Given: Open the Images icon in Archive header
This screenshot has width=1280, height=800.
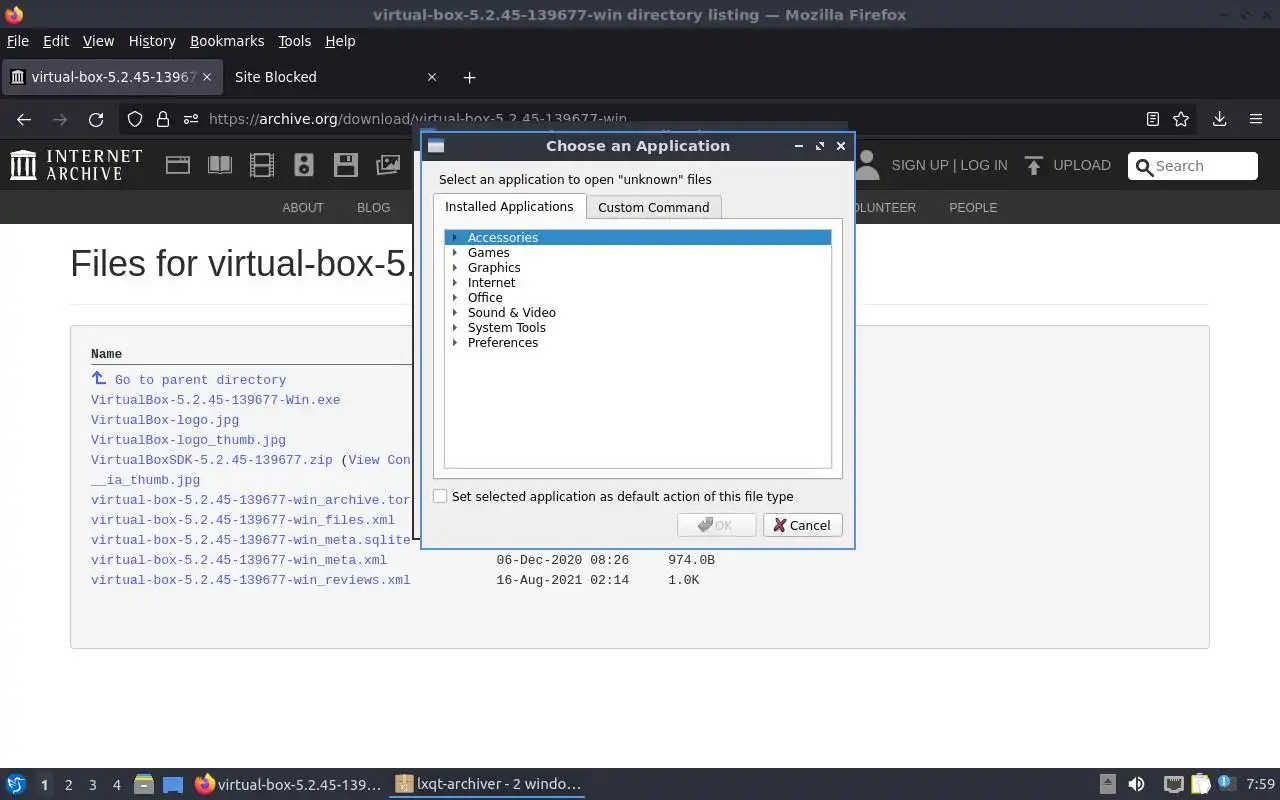Looking at the screenshot, I should [388, 165].
